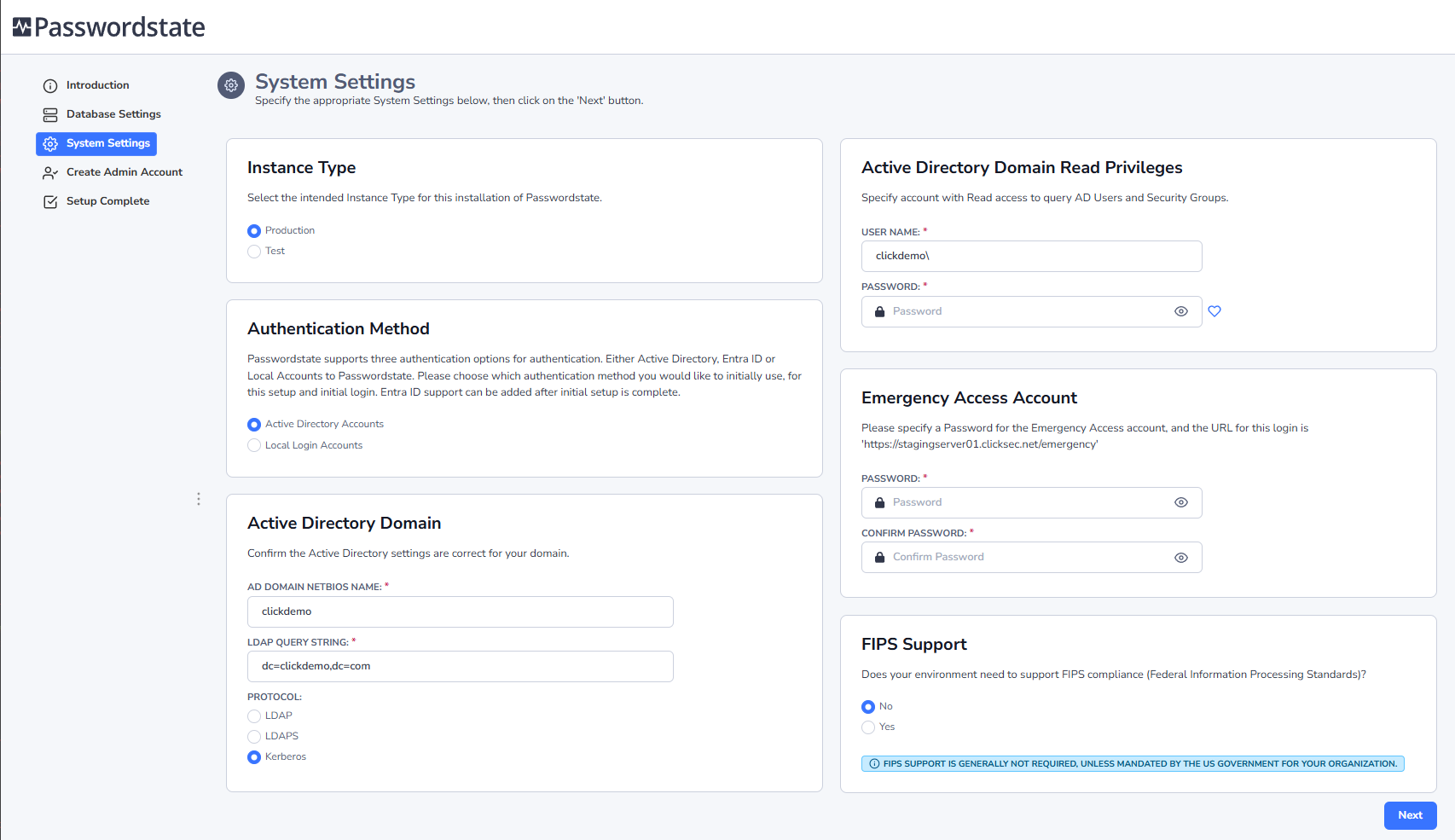Click the PROTOCOL: label
This screenshot has height=840, width=1455.
coord(275,698)
